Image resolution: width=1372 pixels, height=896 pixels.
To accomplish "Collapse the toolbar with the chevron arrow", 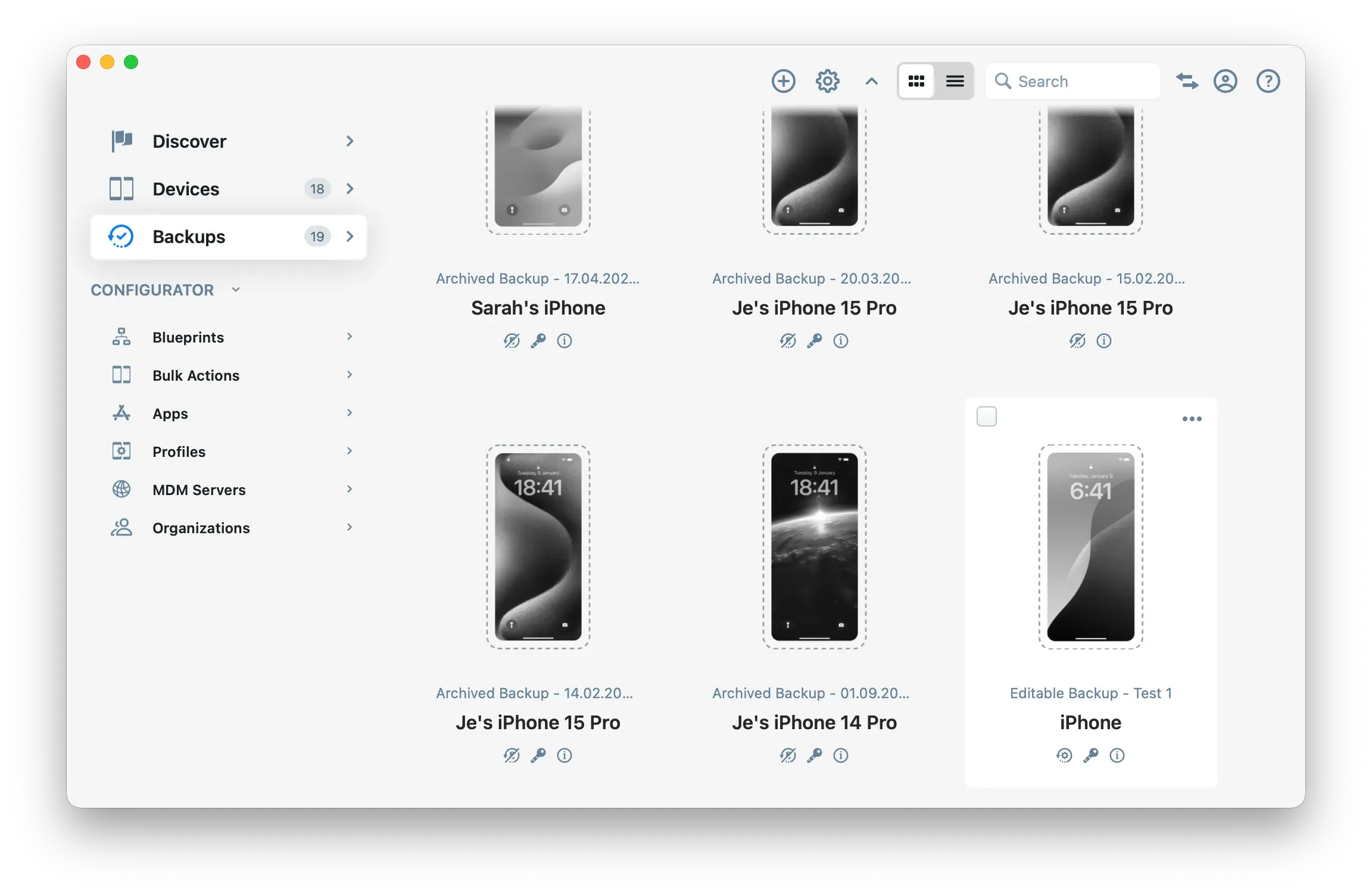I will pyautogui.click(x=871, y=81).
